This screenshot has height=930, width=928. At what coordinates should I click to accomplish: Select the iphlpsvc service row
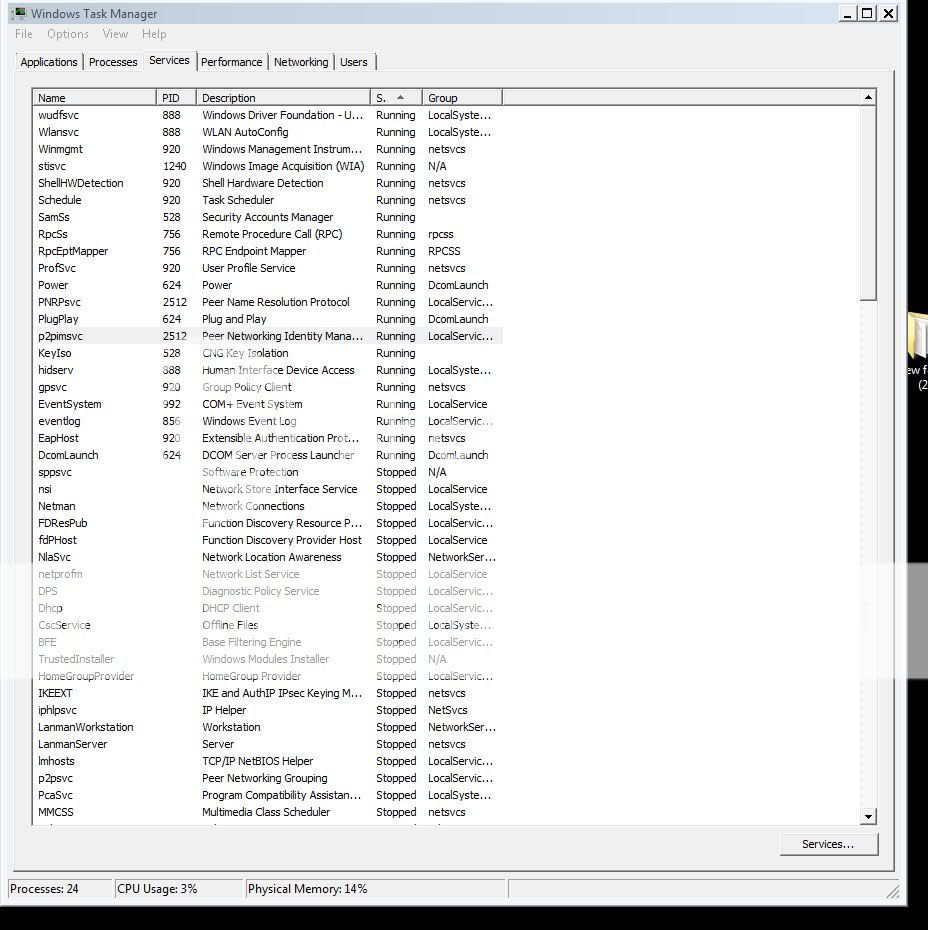[268, 711]
